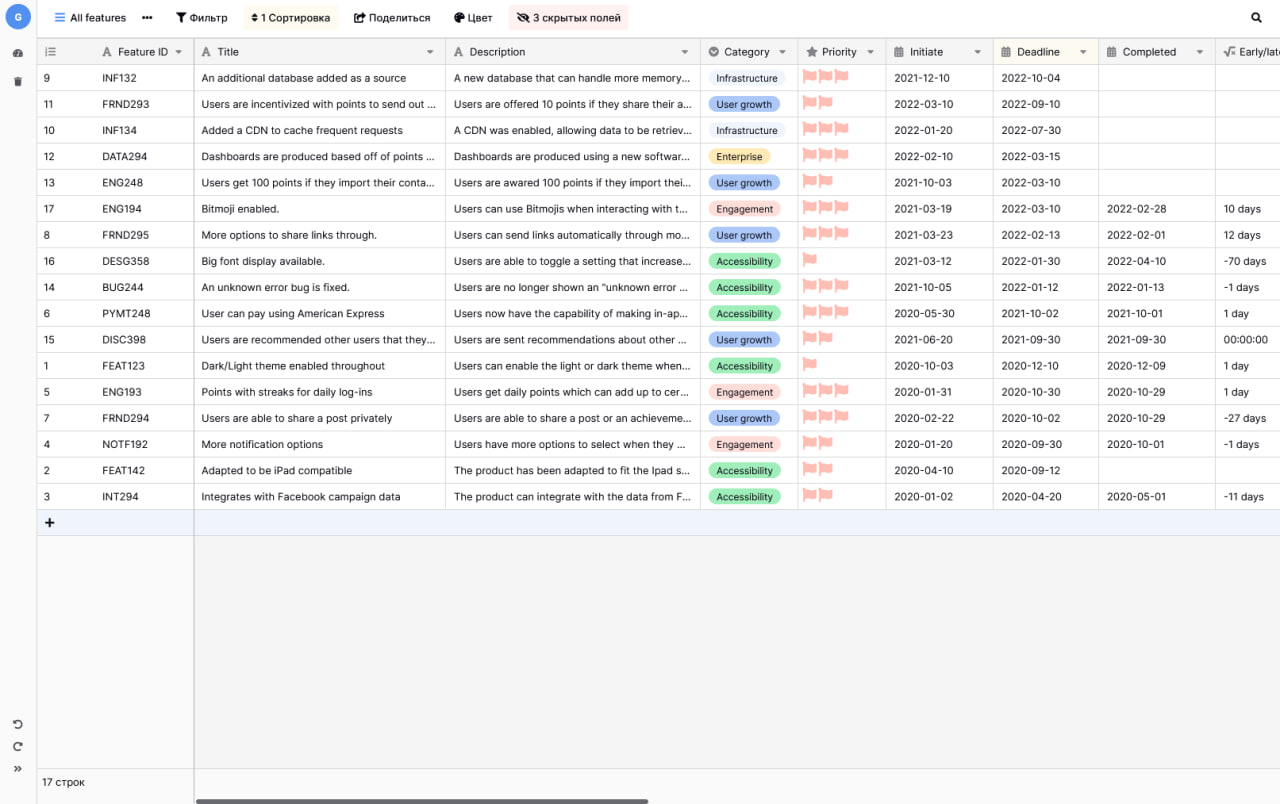Open the trash icon in sidebar
This screenshot has height=804, width=1280.
(17, 81)
